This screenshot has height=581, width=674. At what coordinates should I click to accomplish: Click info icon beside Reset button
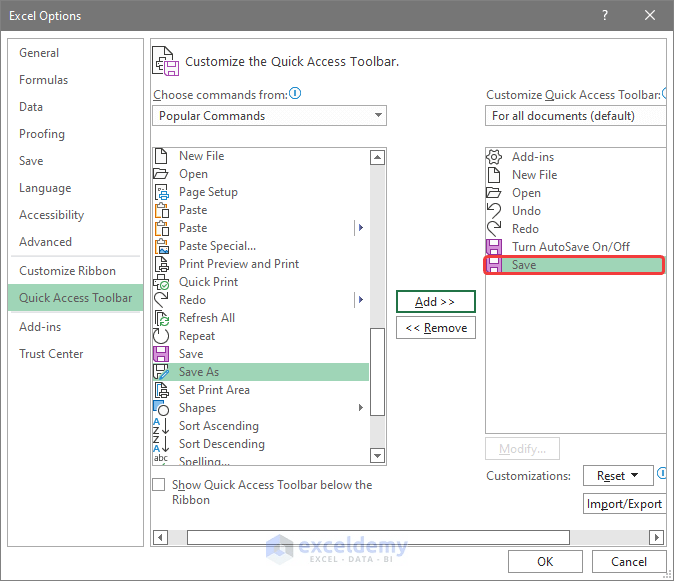[662, 474]
